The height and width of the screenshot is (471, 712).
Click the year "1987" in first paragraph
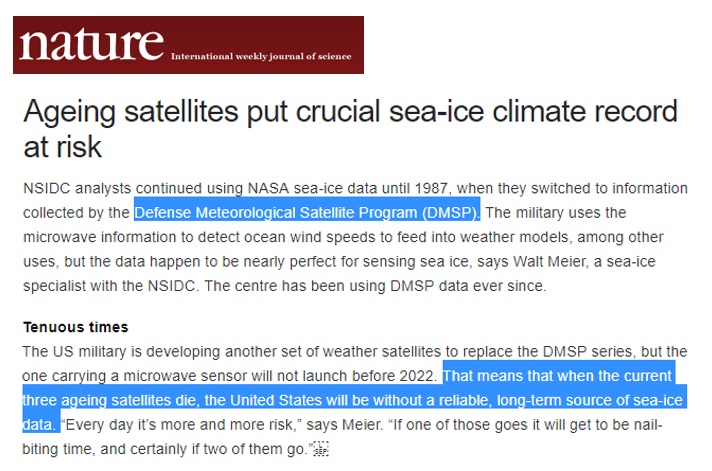(431, 188)
